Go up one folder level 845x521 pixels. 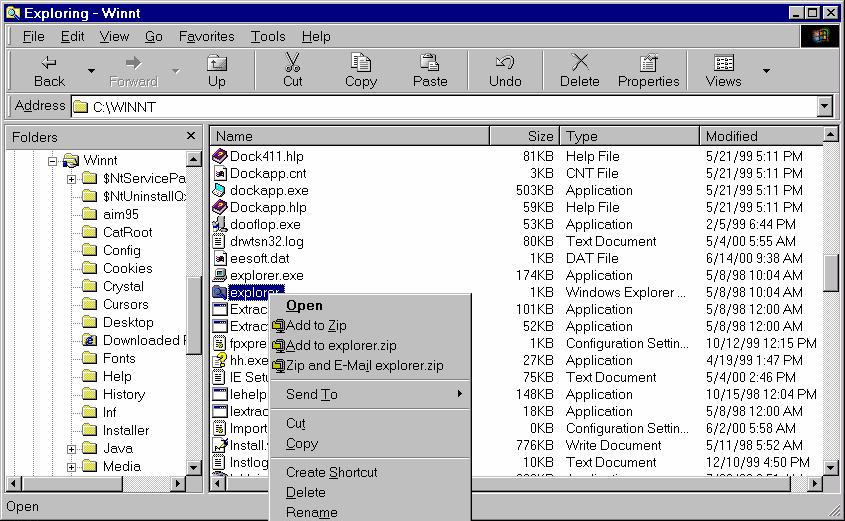217,71
